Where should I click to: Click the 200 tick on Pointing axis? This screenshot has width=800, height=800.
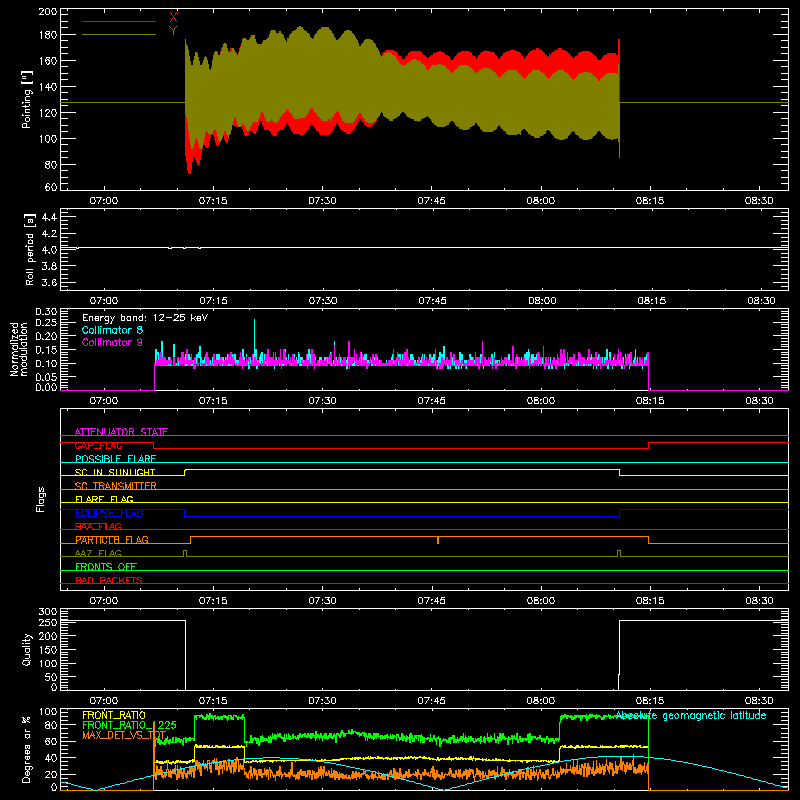coord(48,11)
